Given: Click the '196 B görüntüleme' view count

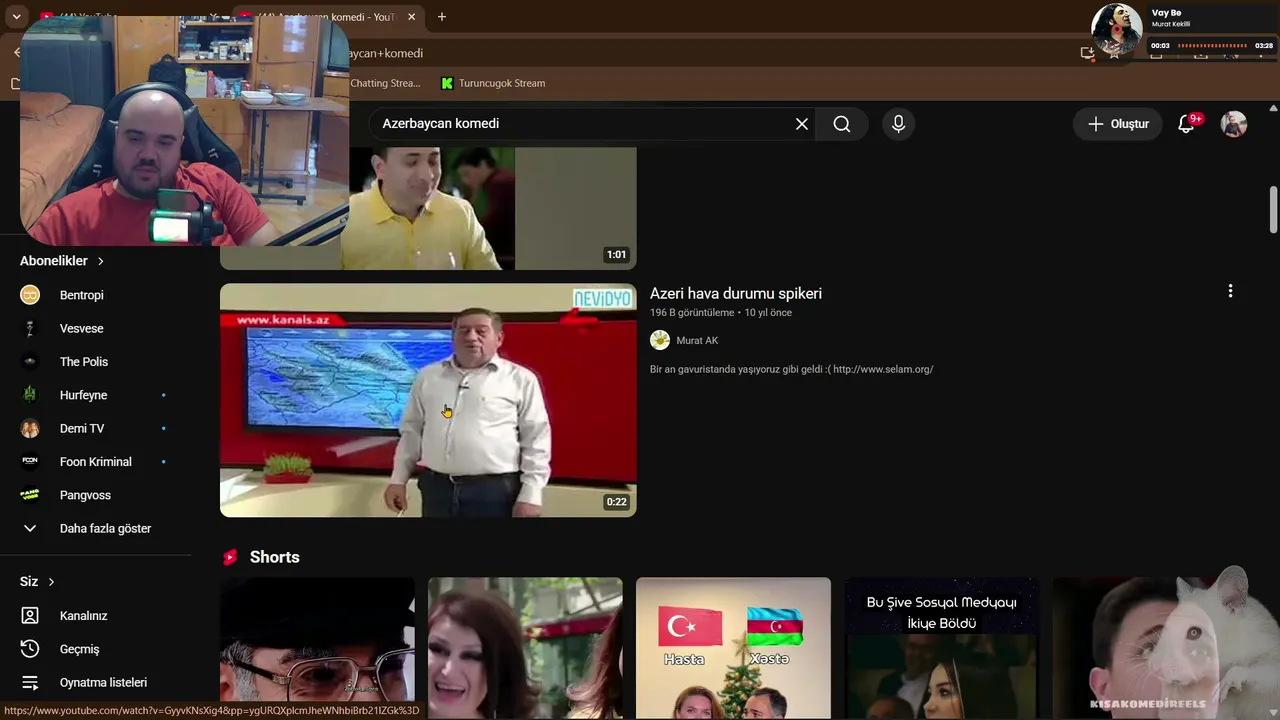Looking at the screenshot, I should pyautogui.click(x=692, y=313).
